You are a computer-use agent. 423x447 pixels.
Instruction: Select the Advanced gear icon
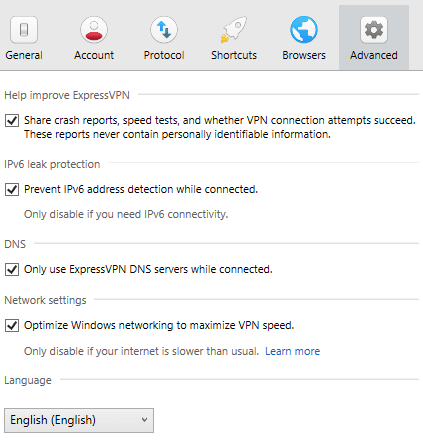(x=374, y=30)
